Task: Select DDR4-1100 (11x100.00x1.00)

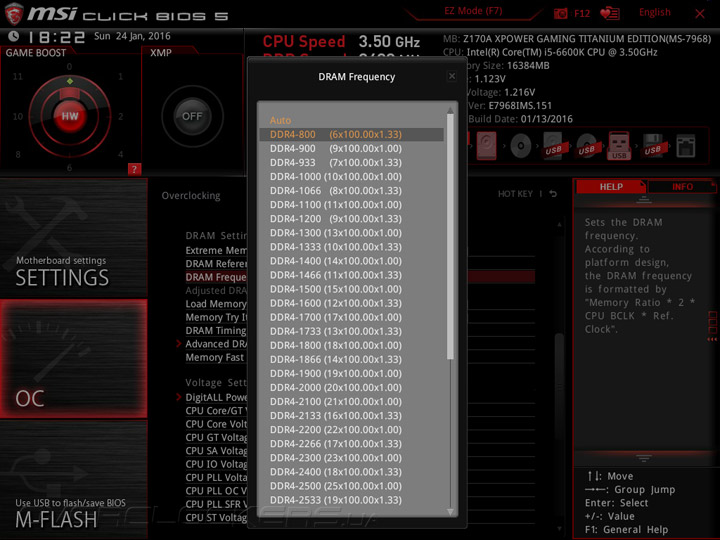Action: [x=351, y=205]
